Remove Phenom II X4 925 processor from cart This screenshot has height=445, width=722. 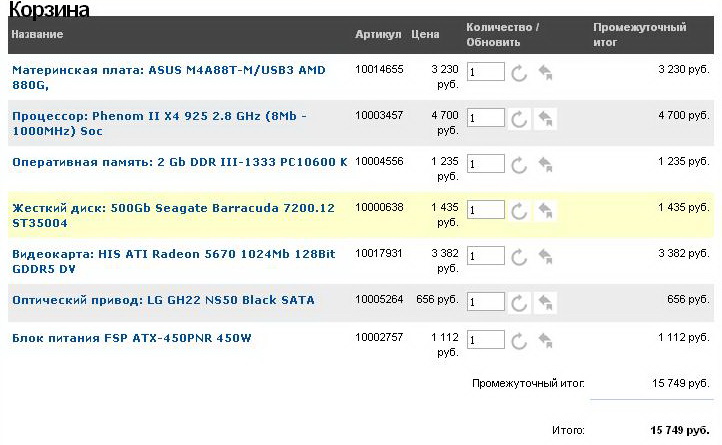click(545, 119)
